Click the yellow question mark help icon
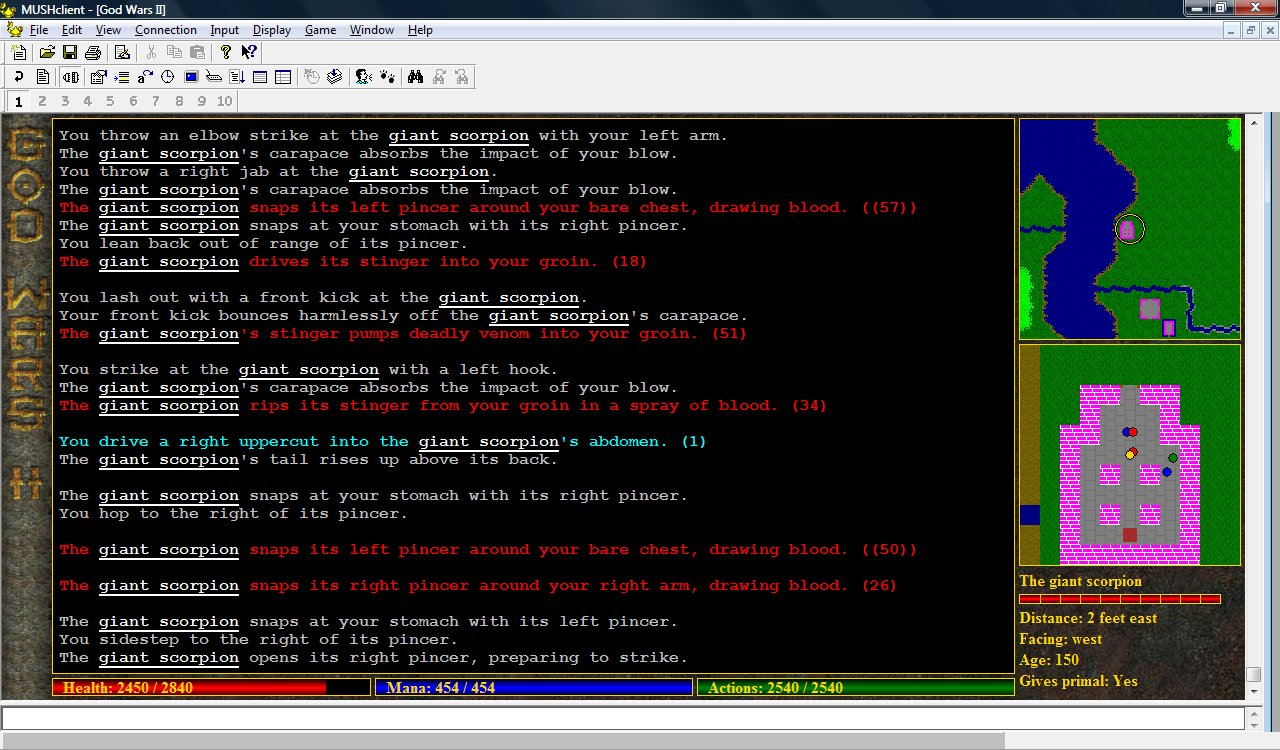The image size is (1280, 750). 226,53
